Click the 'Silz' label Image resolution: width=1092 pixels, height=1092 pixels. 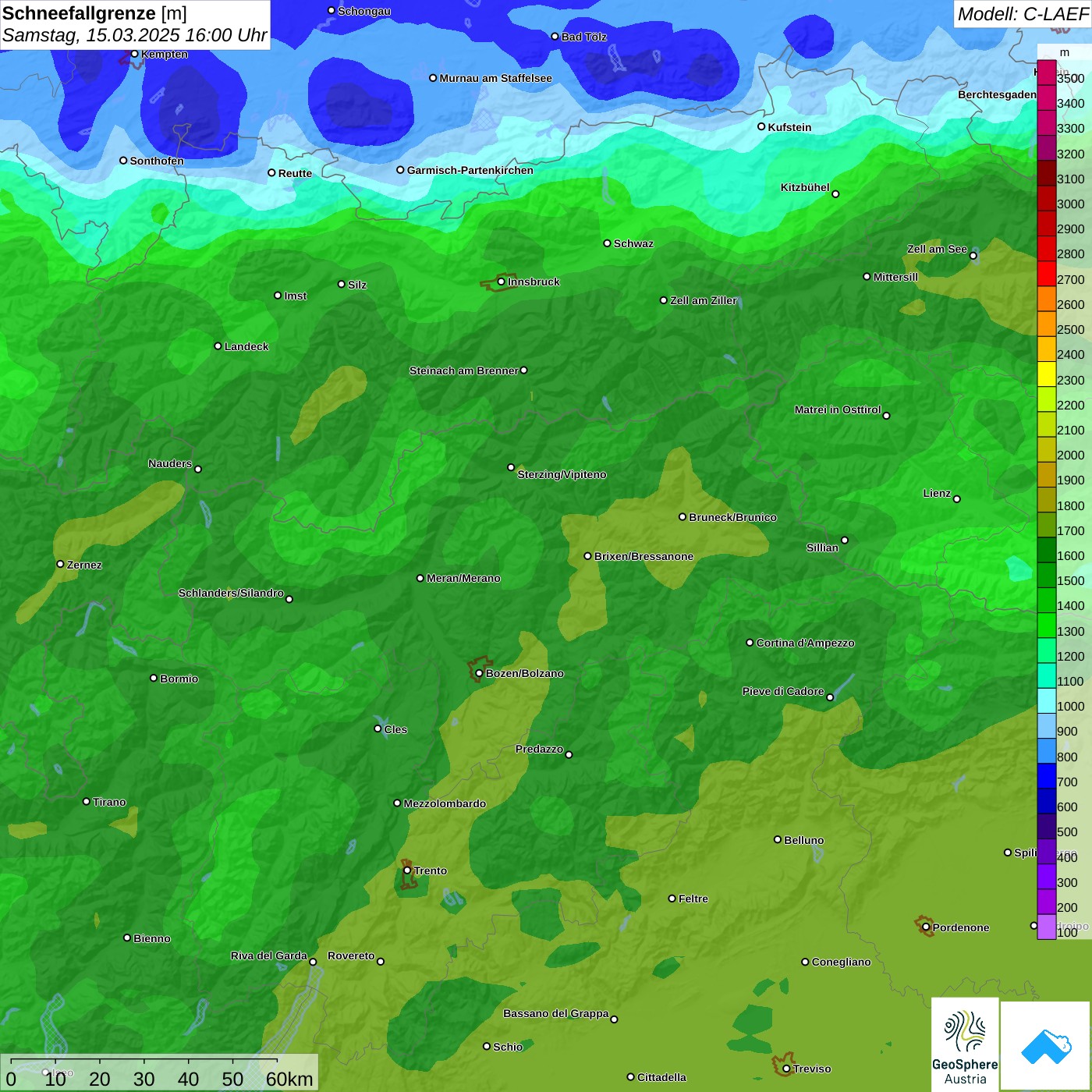click(357, 285)
